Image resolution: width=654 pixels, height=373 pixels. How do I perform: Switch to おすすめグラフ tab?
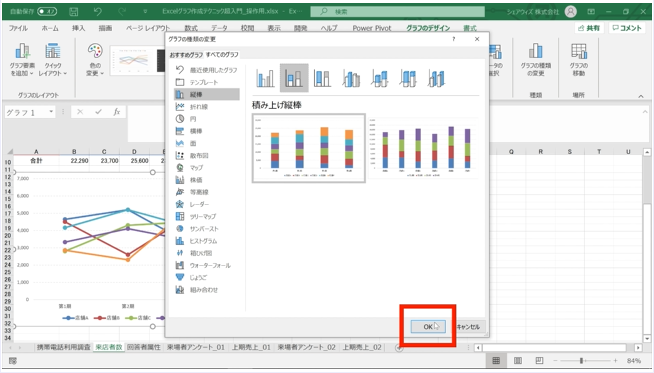click(x=186, y=55)
